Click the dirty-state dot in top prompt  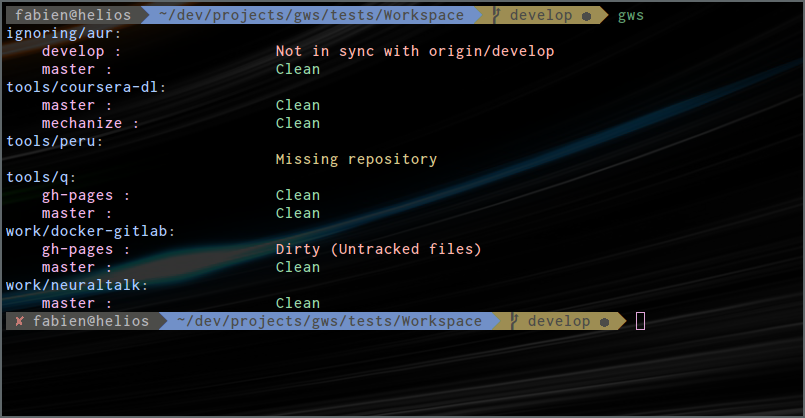click(586, 16)
